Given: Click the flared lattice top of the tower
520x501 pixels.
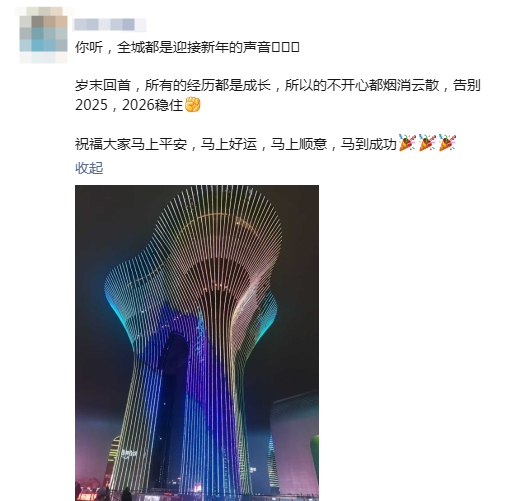Looking at the screenshot, I should [195, 253].
